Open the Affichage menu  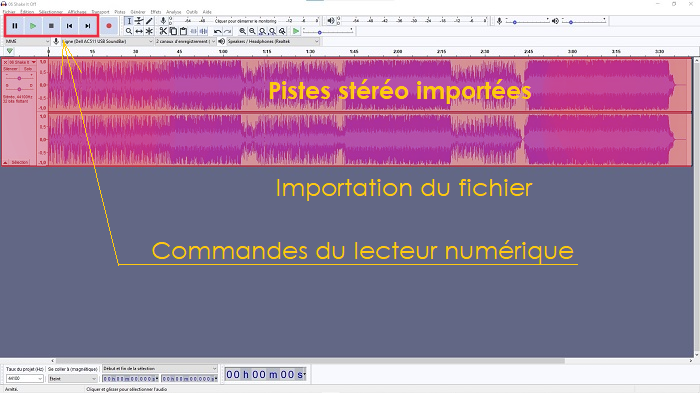coord(77,12)
